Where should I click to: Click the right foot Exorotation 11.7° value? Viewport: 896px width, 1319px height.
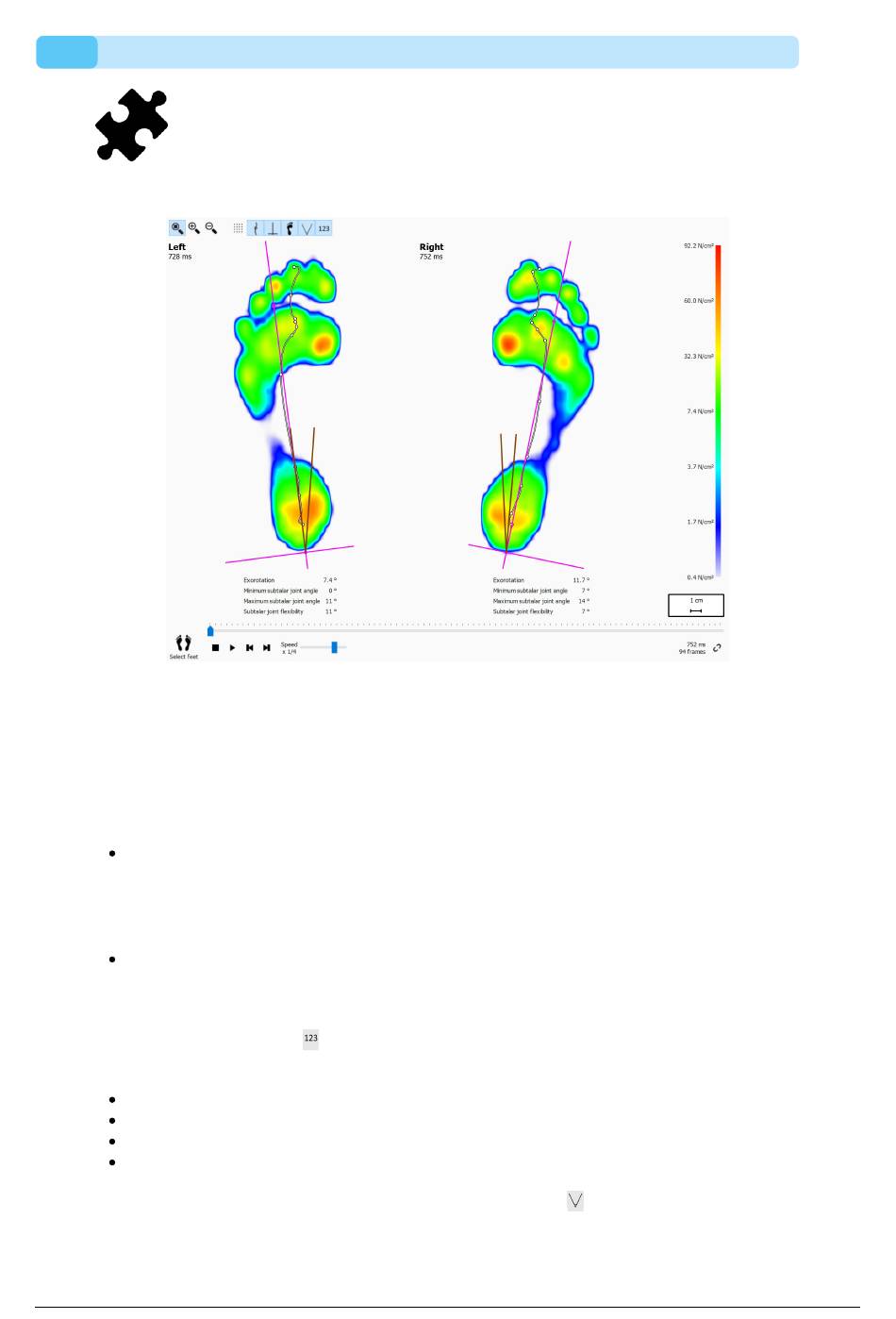(581, 580)
